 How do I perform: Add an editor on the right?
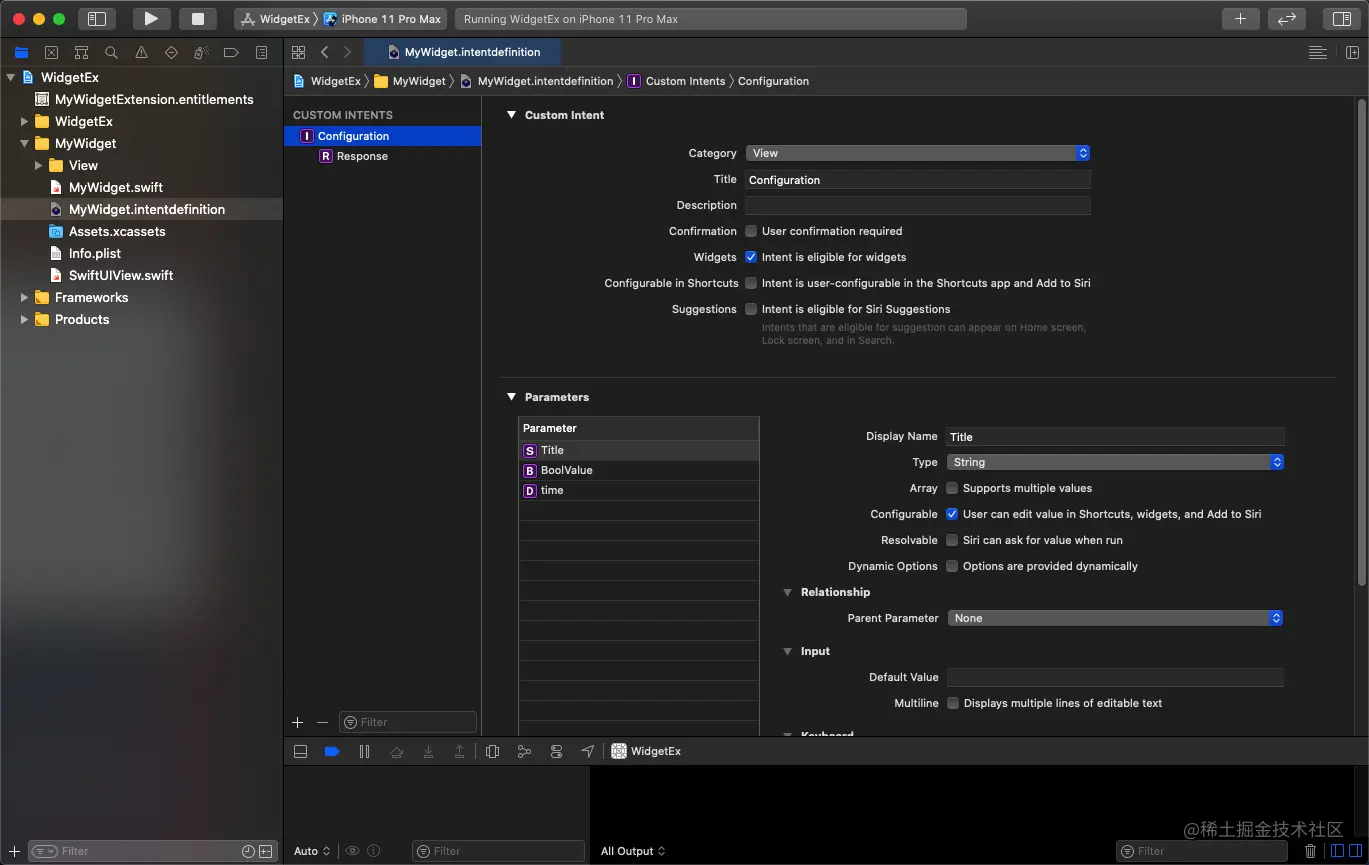point(1352,52)
